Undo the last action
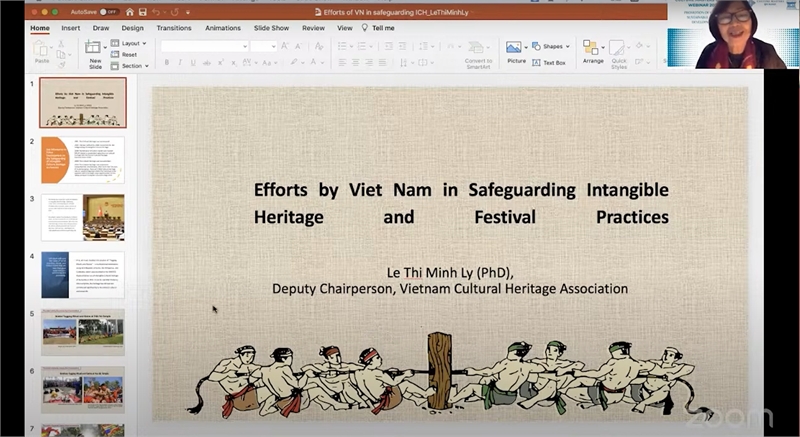 coord(157,12)
